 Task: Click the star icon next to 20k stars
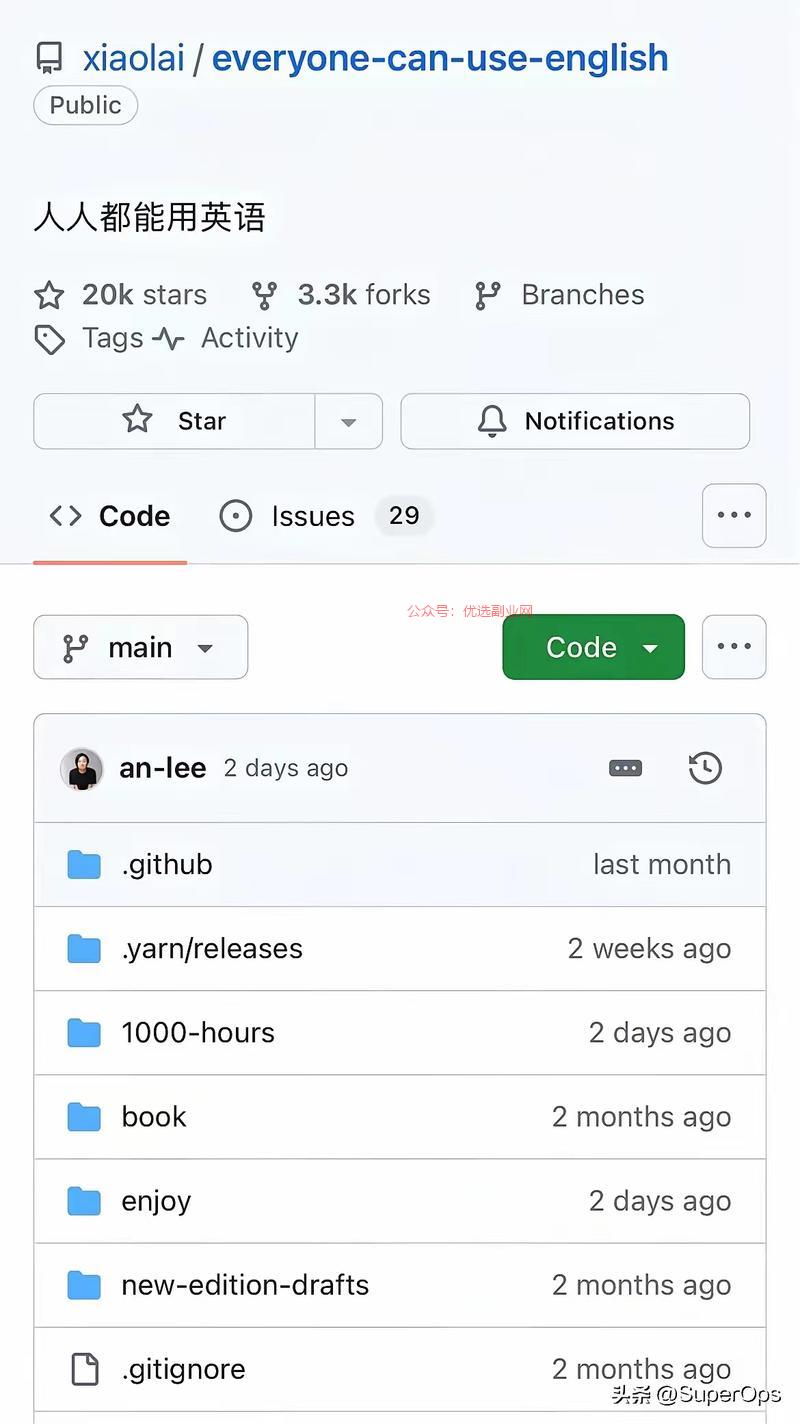49,295
